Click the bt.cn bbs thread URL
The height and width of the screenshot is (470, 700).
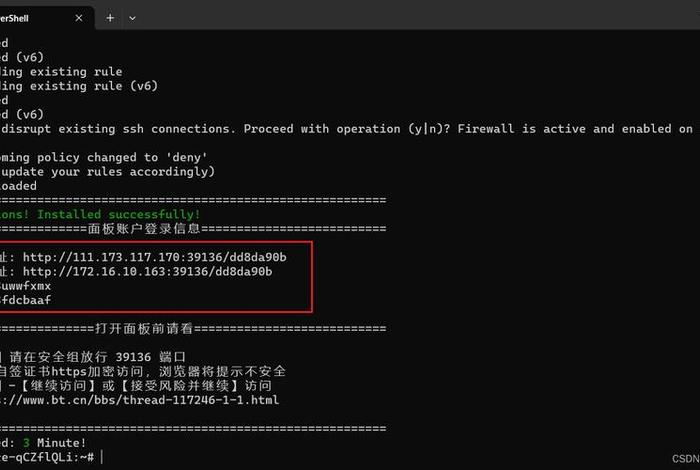coord(139,400)
